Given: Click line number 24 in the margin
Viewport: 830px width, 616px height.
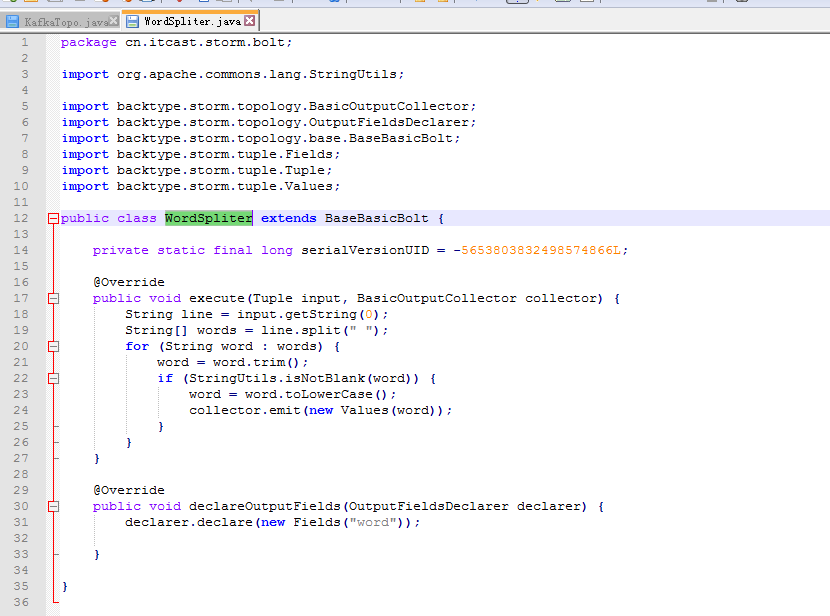Looking at the screenshot, I should coord(21,410).
